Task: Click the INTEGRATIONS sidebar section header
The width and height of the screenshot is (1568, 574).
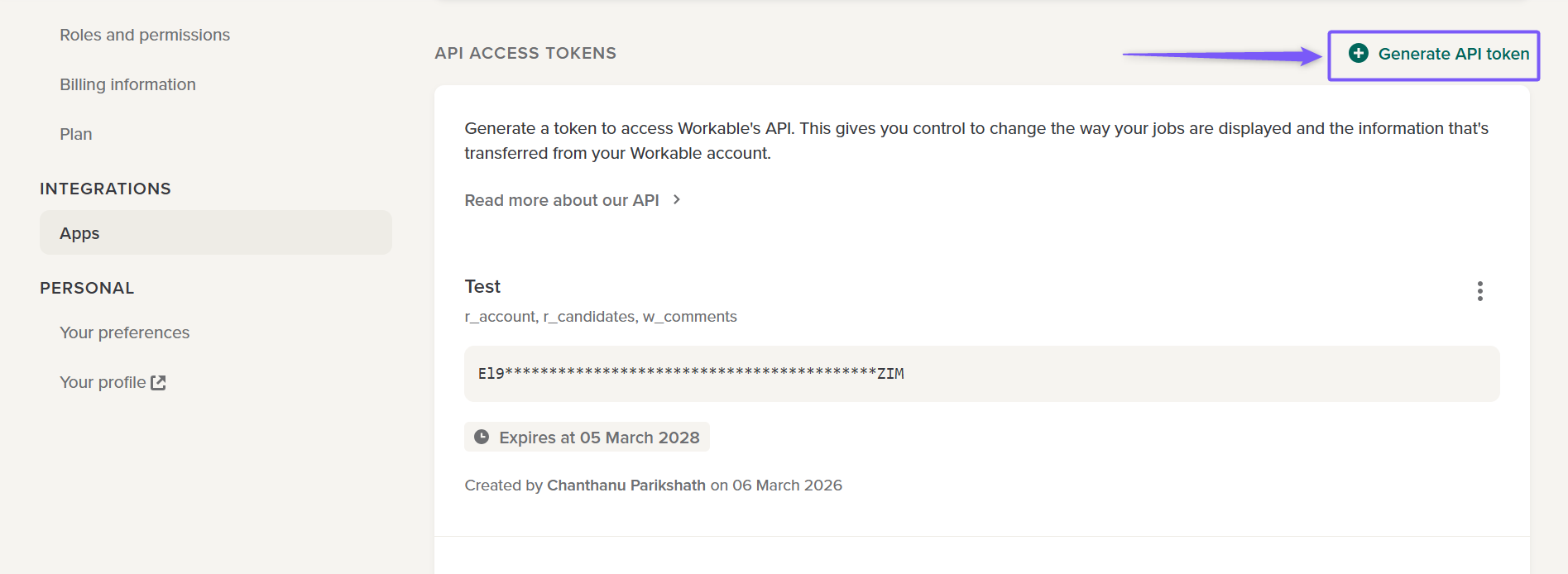Action: tap(105, 189)
